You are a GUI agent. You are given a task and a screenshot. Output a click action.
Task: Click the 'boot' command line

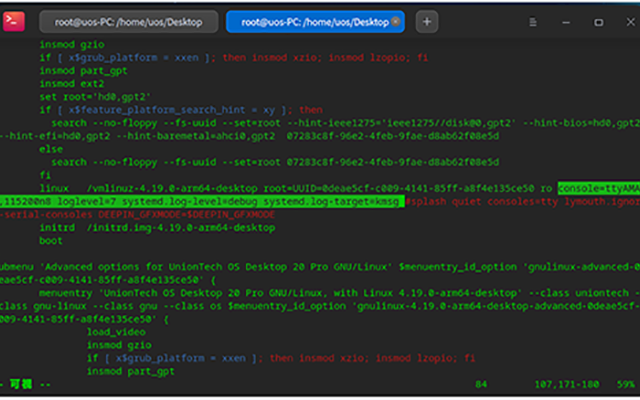click(x=51, y=240)
